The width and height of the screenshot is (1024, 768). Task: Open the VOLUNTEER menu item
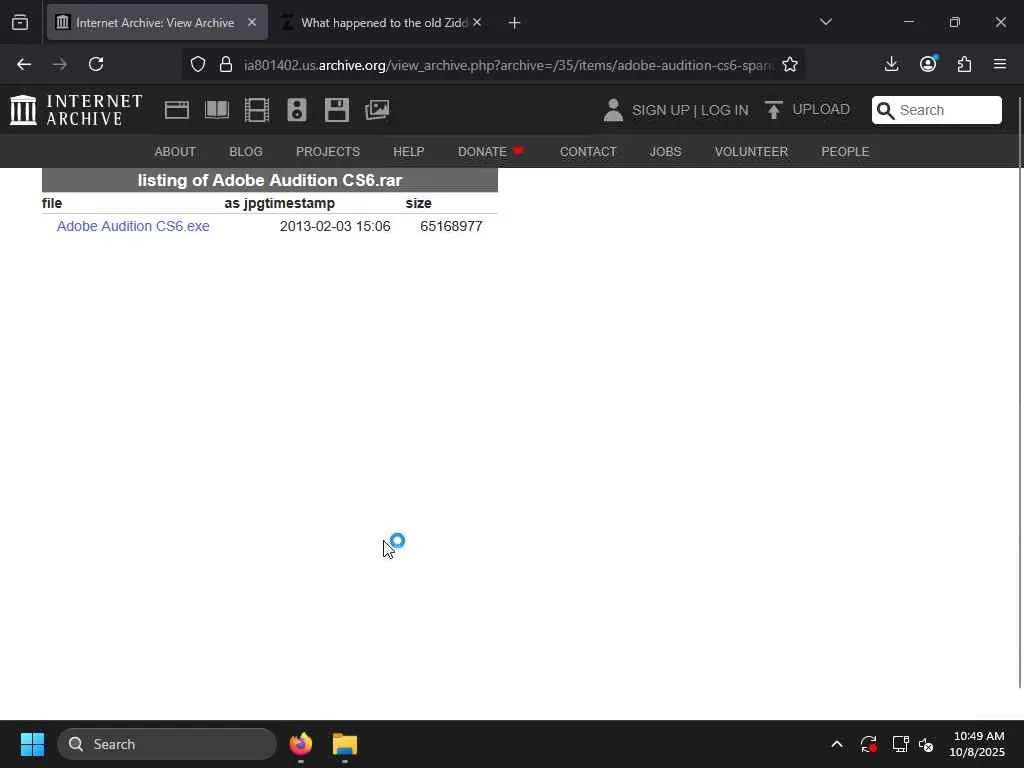[751, 152]
